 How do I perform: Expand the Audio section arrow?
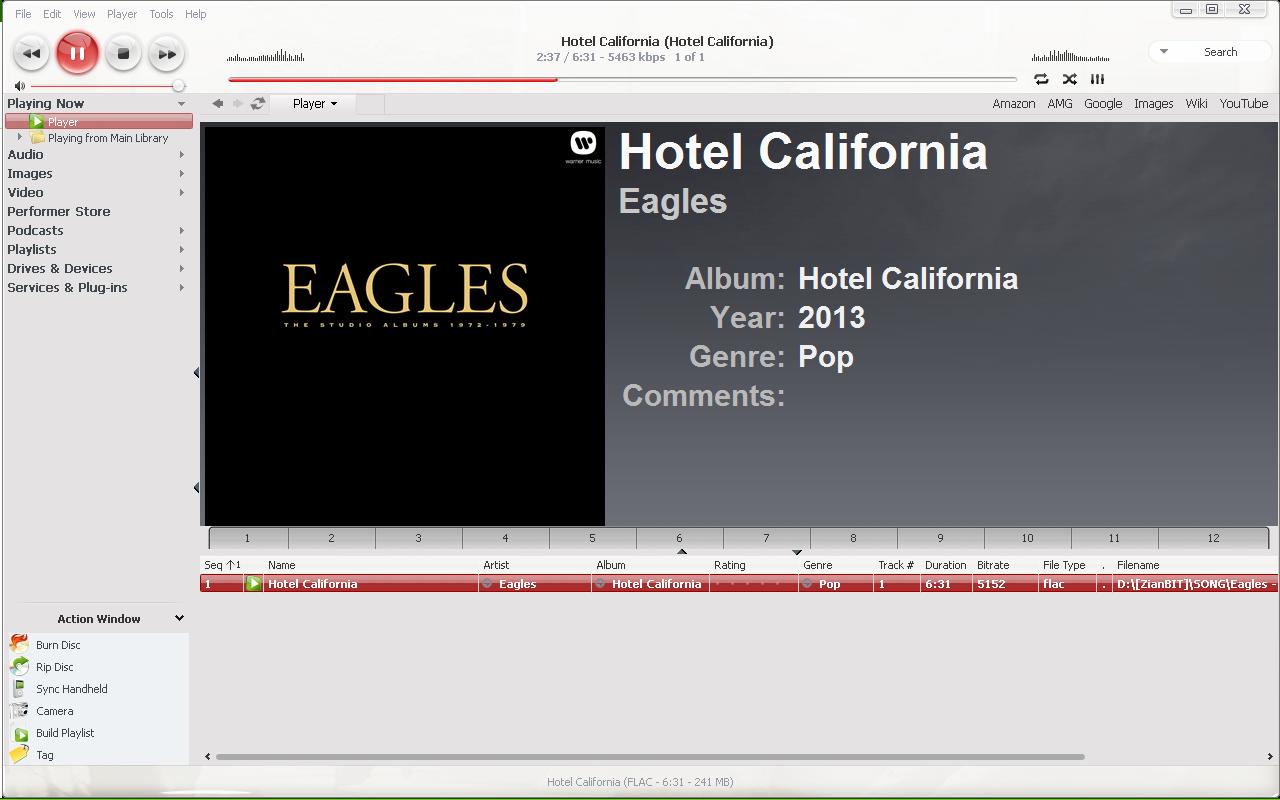click(181, 155)
